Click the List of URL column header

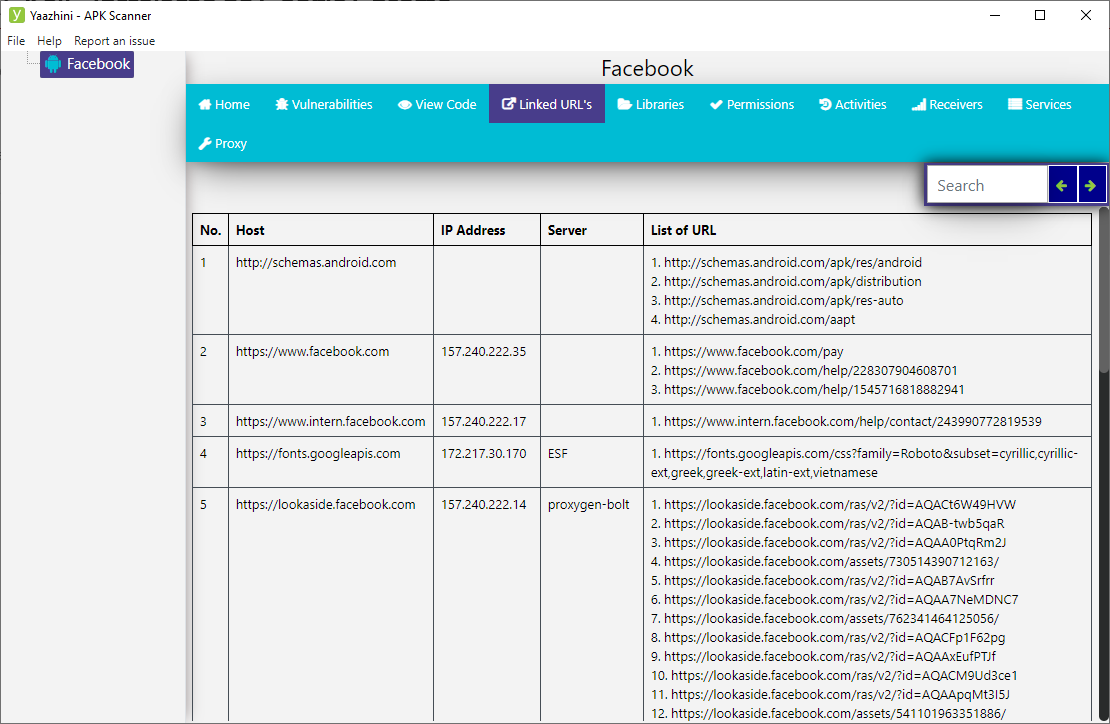click(x=867, y=230)
